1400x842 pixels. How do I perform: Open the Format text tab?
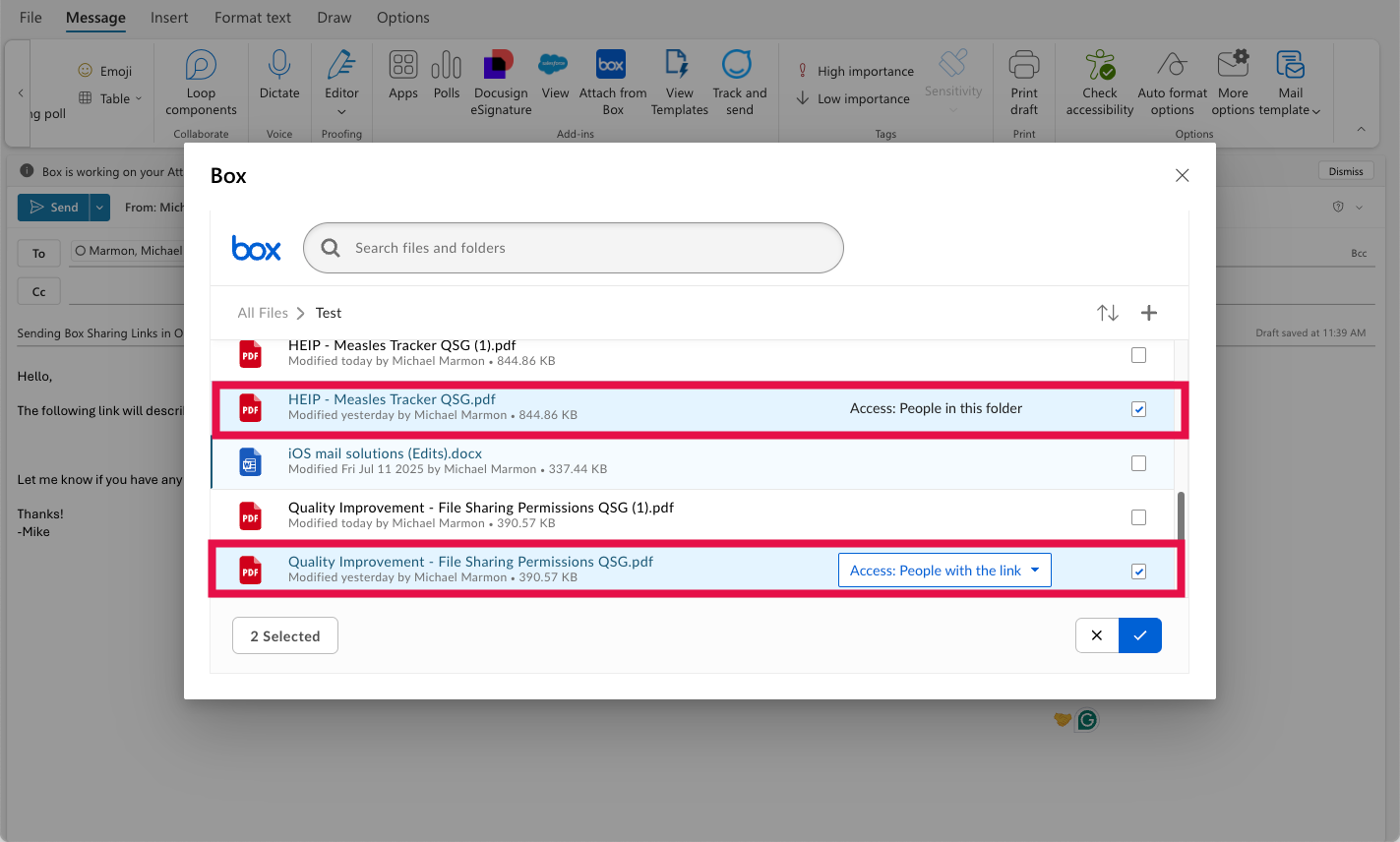coord(253,18)
